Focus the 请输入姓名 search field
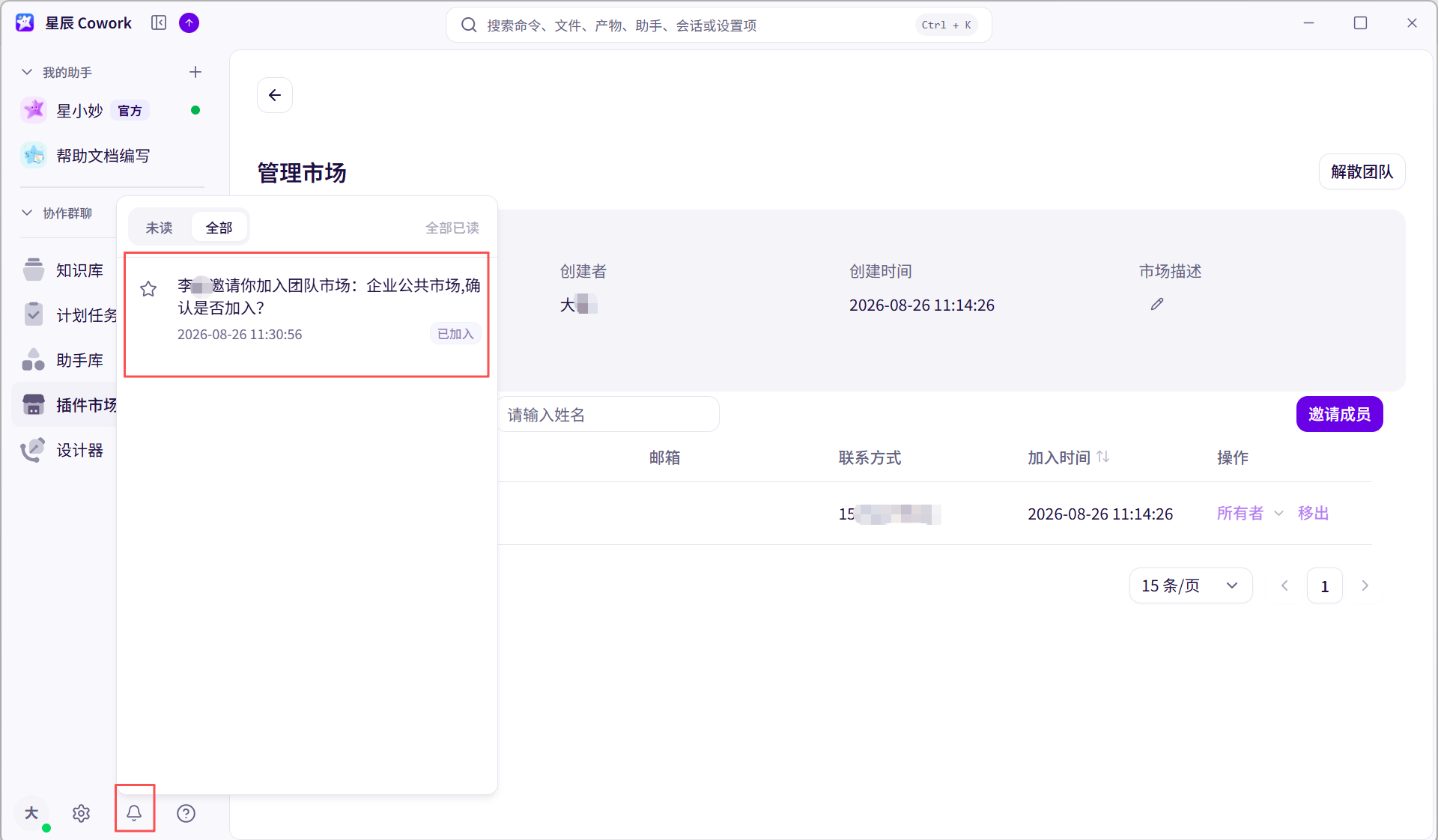This screenshot has height=840, width=1438. click(x=607, y=415)
